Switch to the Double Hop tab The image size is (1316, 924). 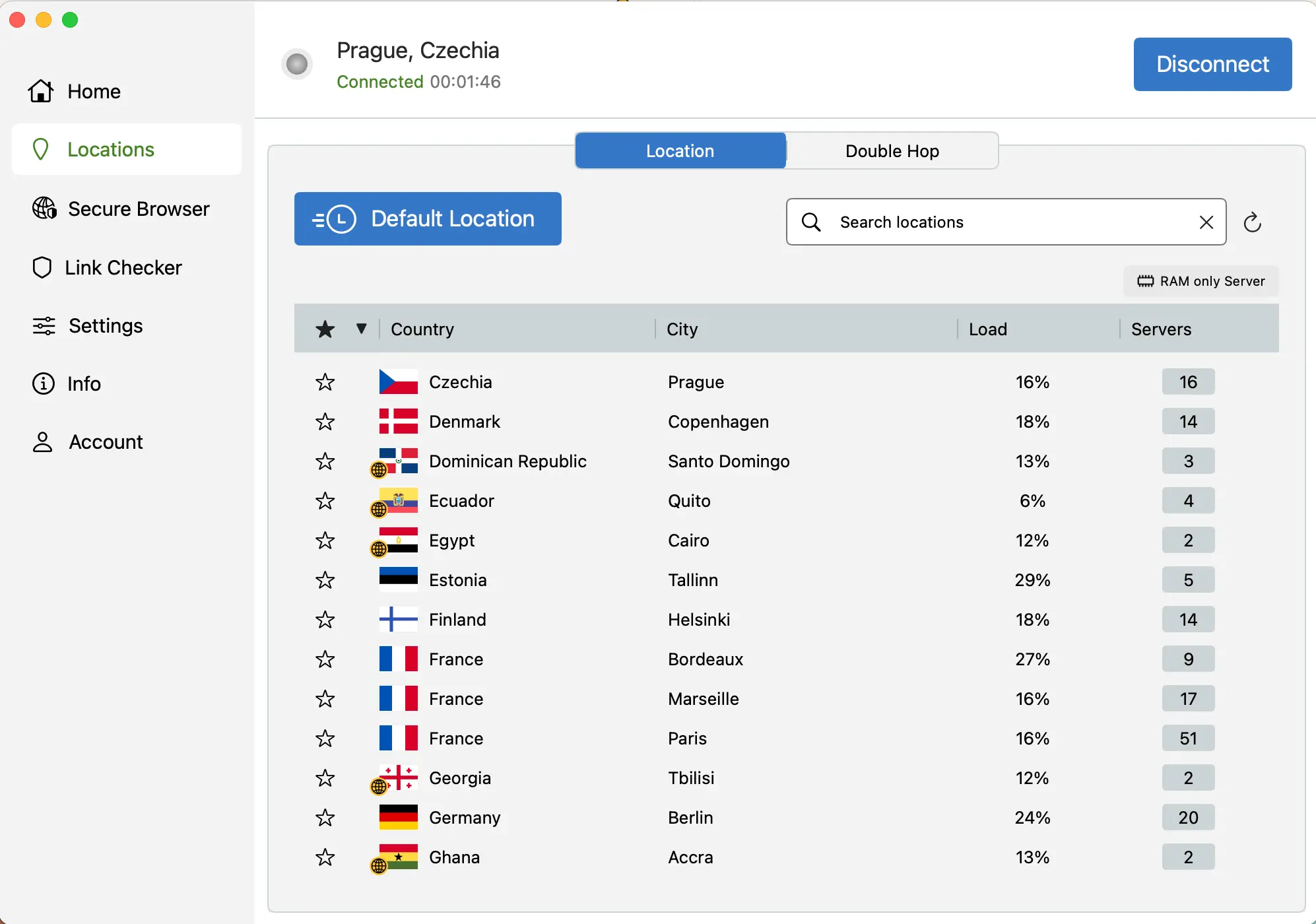[x=892, y=151]
